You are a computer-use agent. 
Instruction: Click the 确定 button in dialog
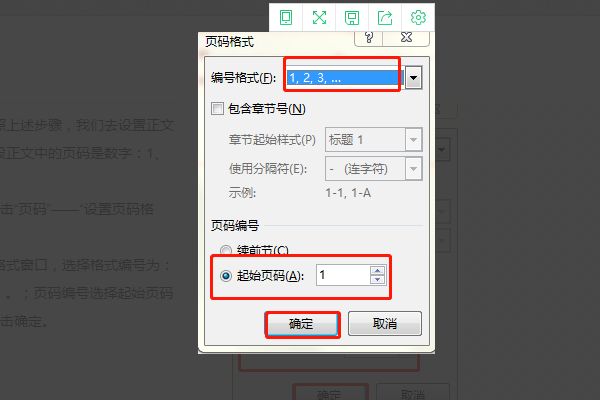[302, 324]
